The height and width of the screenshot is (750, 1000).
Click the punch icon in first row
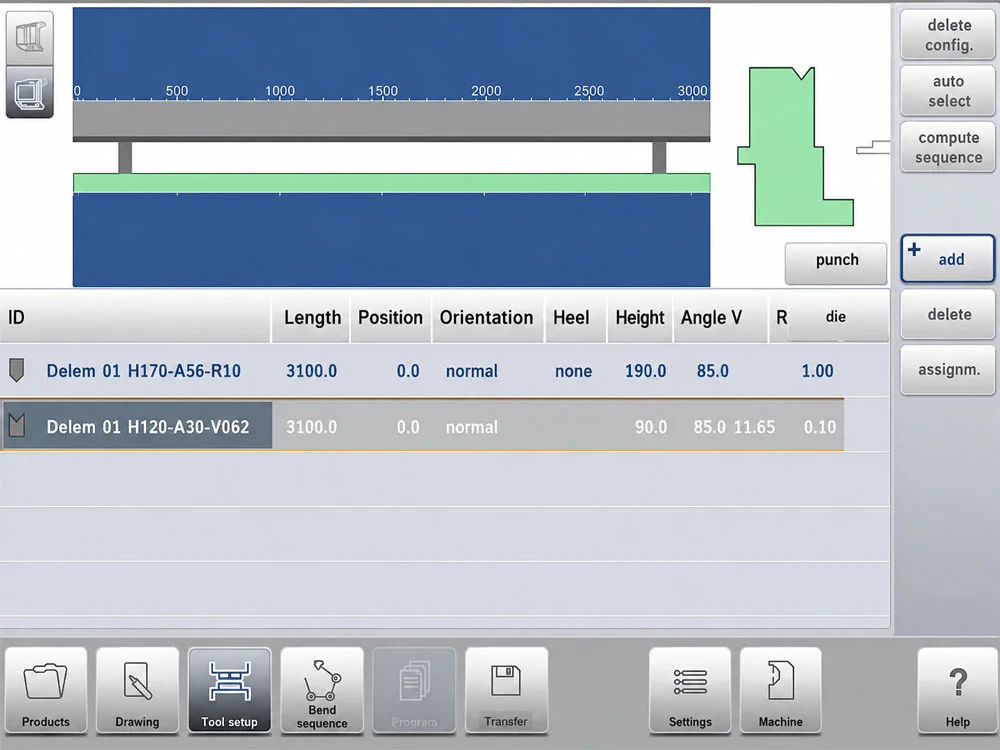pos(17,370)
